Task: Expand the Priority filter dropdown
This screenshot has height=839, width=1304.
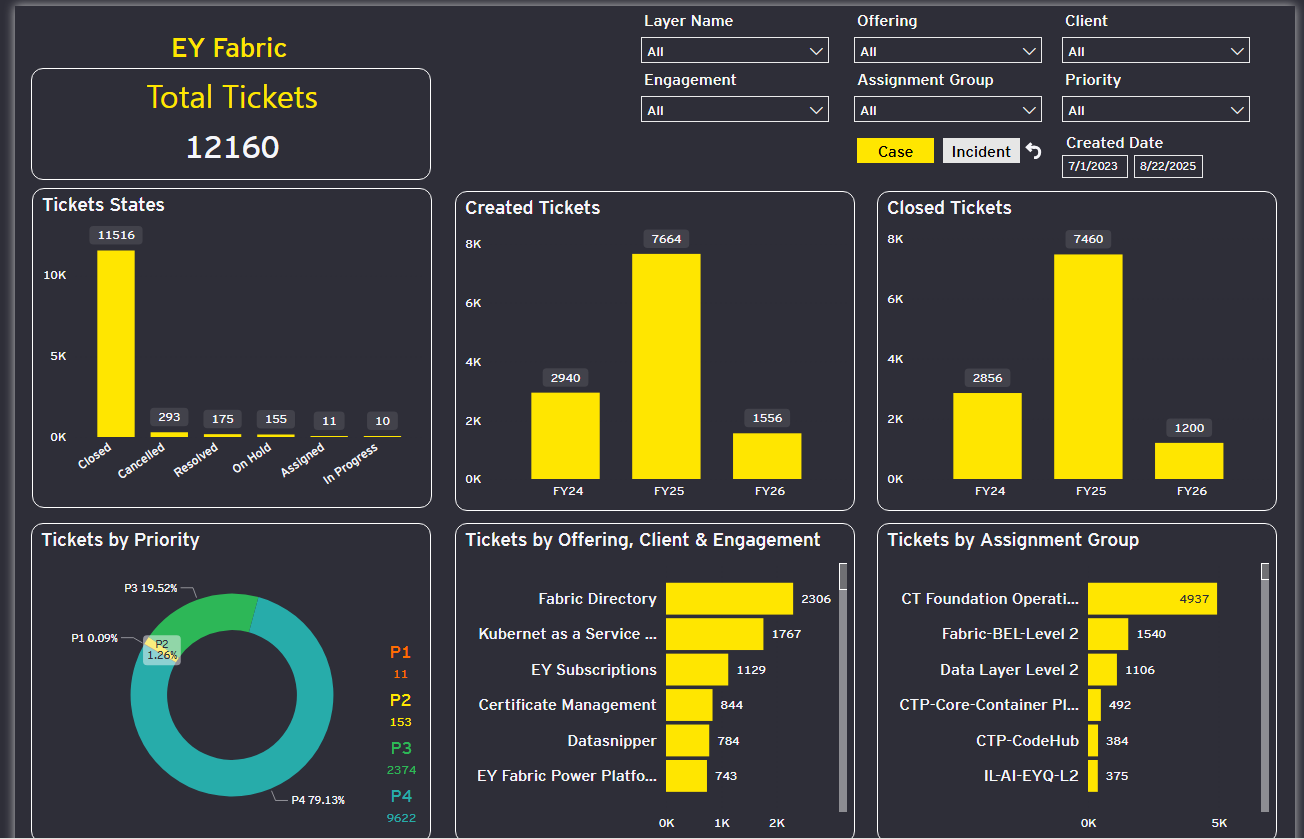Action: (1156, 110)
